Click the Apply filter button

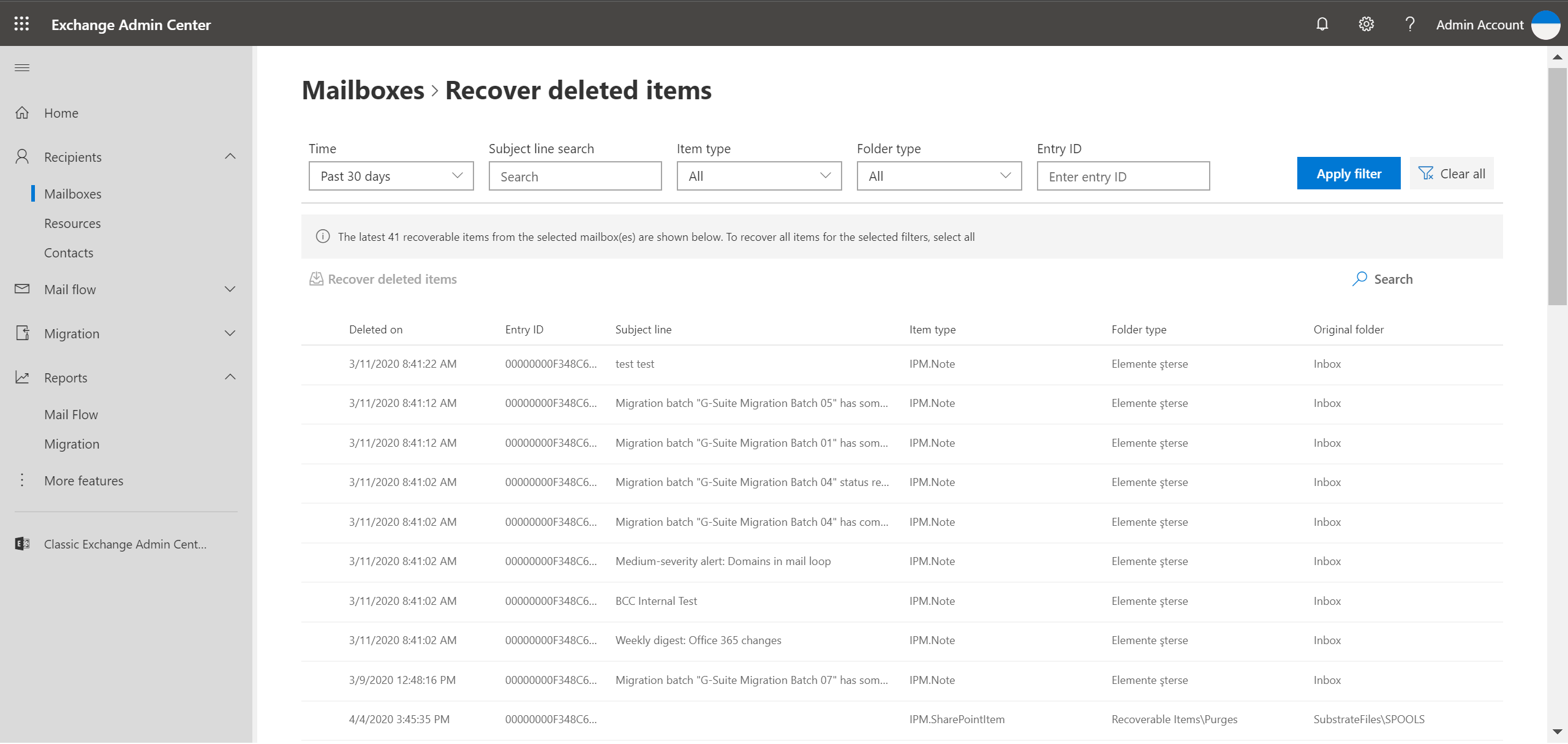tap(1348, 173)
